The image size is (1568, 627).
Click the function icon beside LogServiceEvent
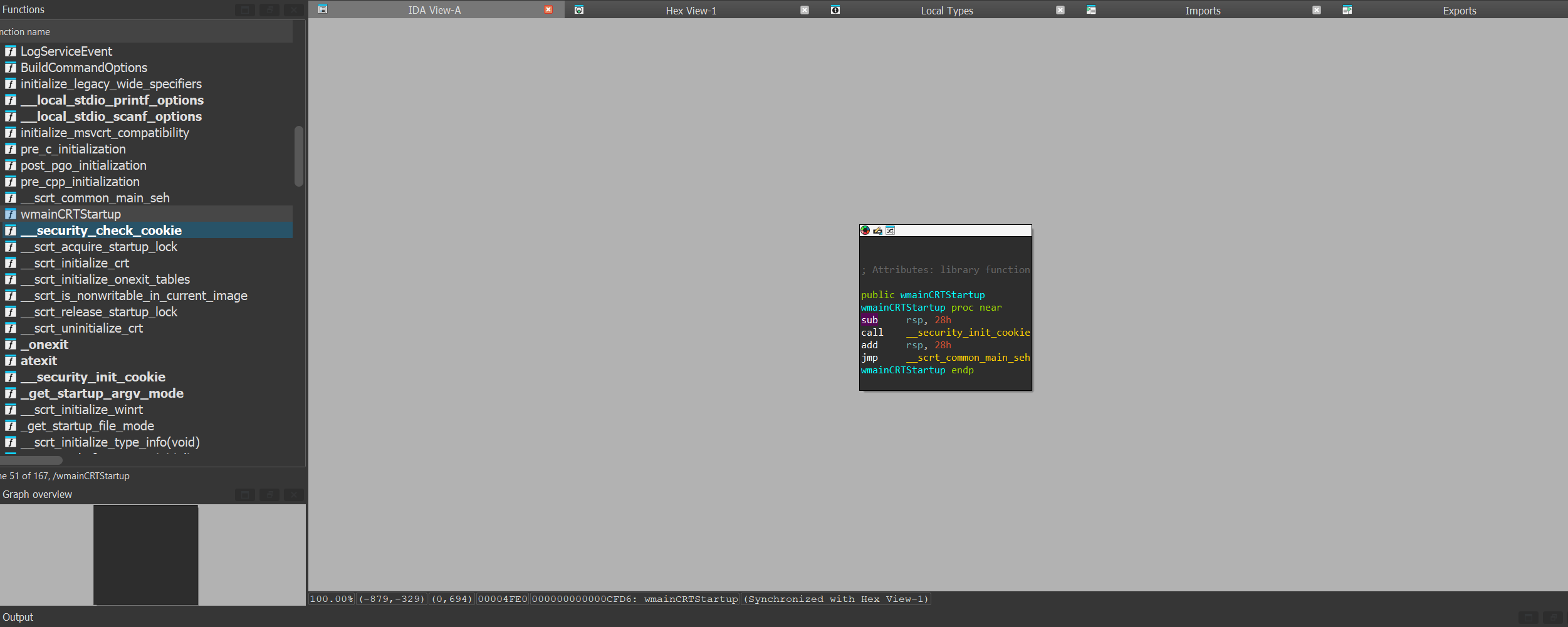[11, 51]
